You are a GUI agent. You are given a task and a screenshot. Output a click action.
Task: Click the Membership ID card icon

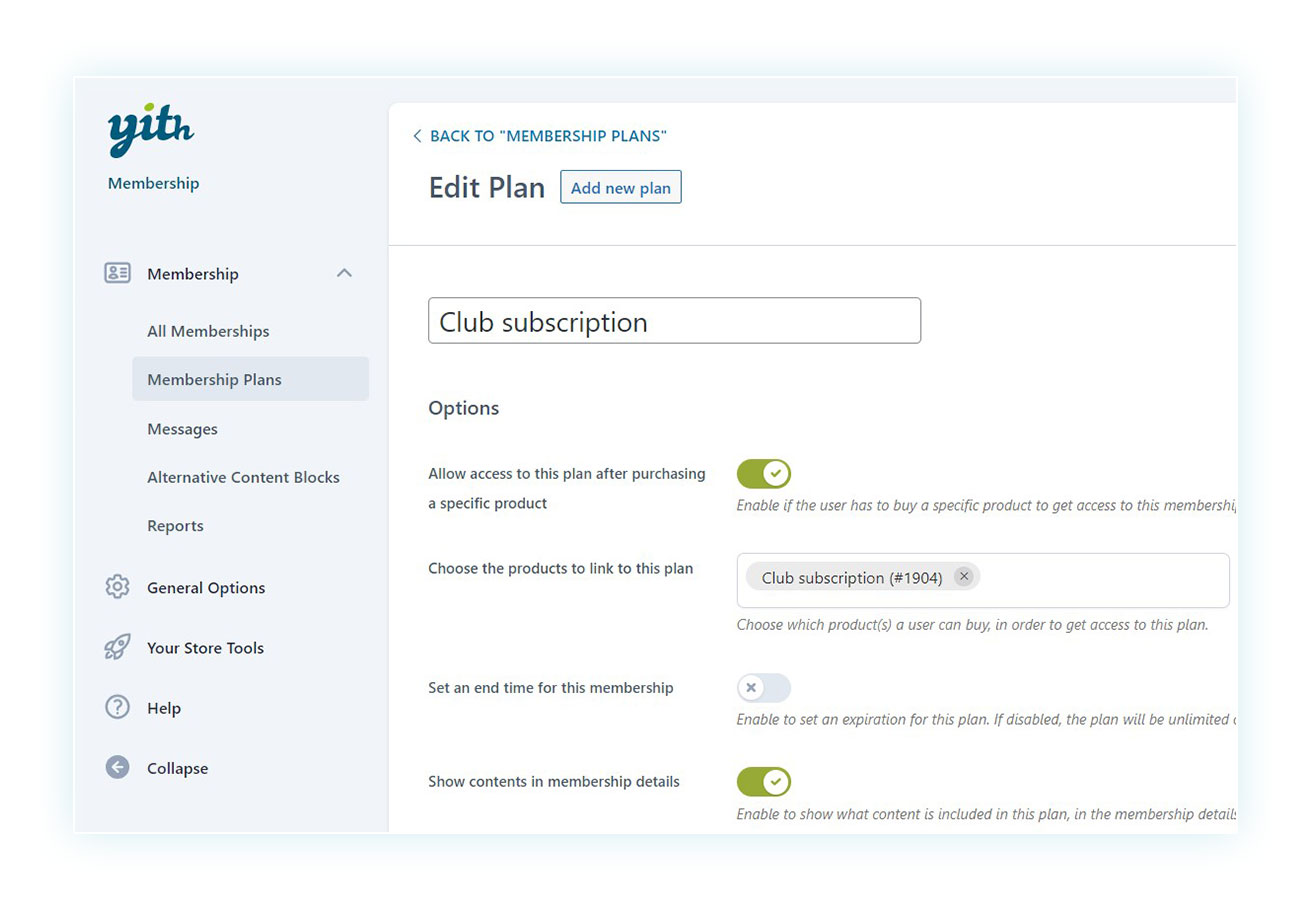[x=118, y=273]
